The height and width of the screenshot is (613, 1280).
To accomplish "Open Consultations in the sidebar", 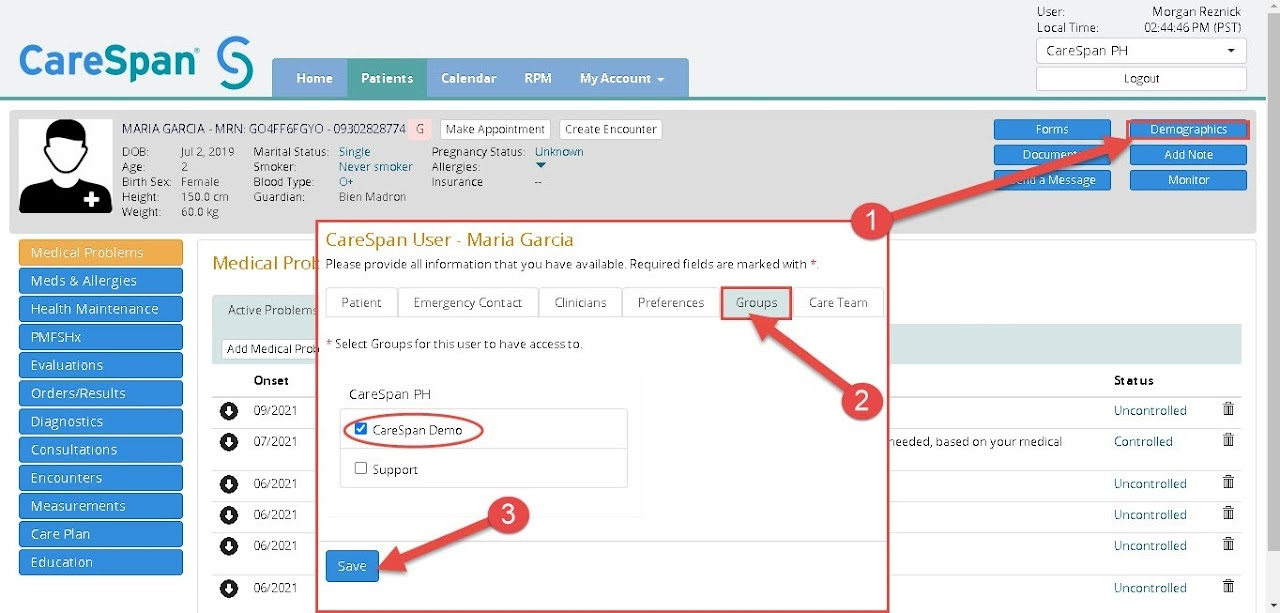I will coord(101,450).
